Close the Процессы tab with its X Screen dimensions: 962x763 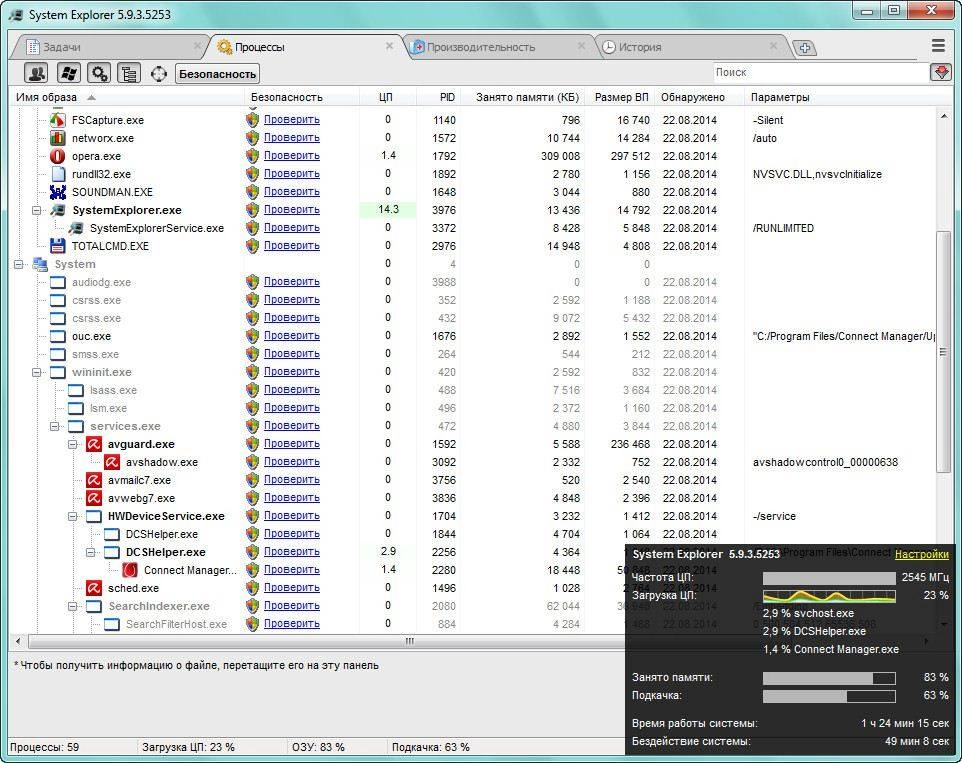click(389, 46)
